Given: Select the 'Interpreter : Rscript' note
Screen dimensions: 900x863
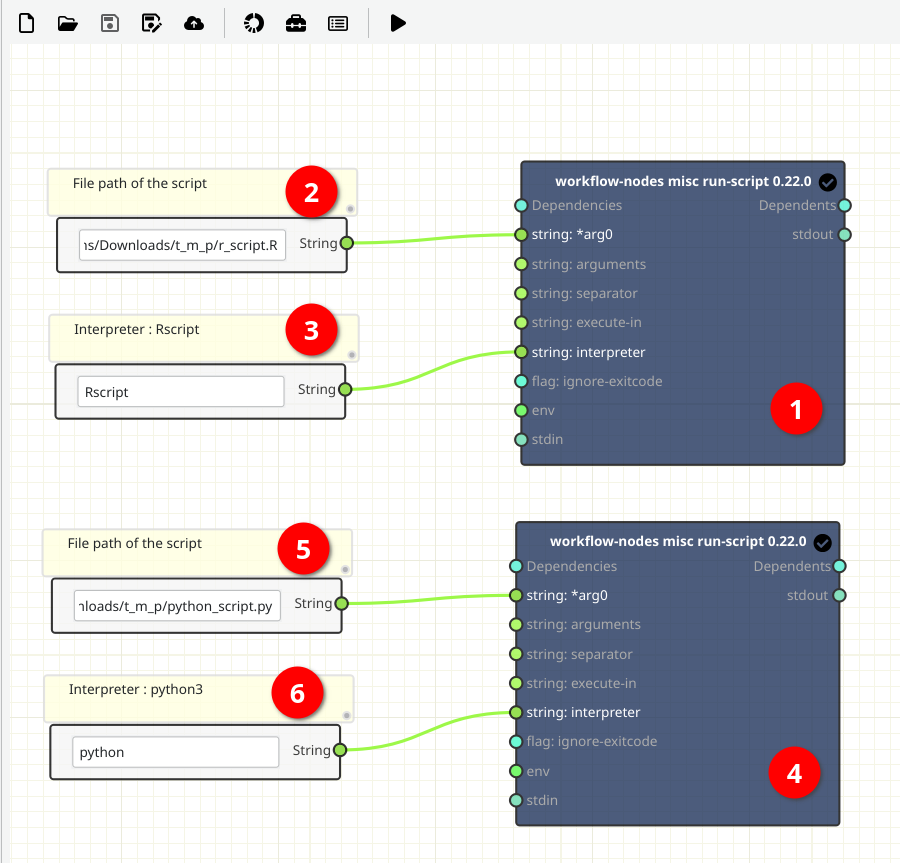Looking at the screenshot, I should click(204, 339).
